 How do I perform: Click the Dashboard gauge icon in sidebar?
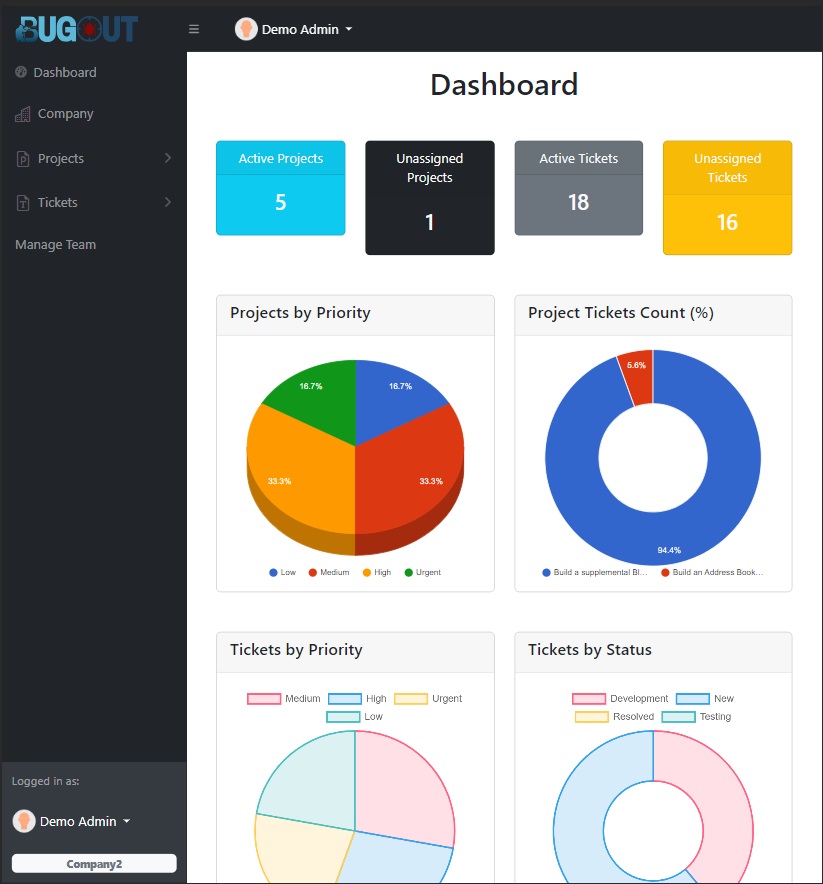coord(21,72)
